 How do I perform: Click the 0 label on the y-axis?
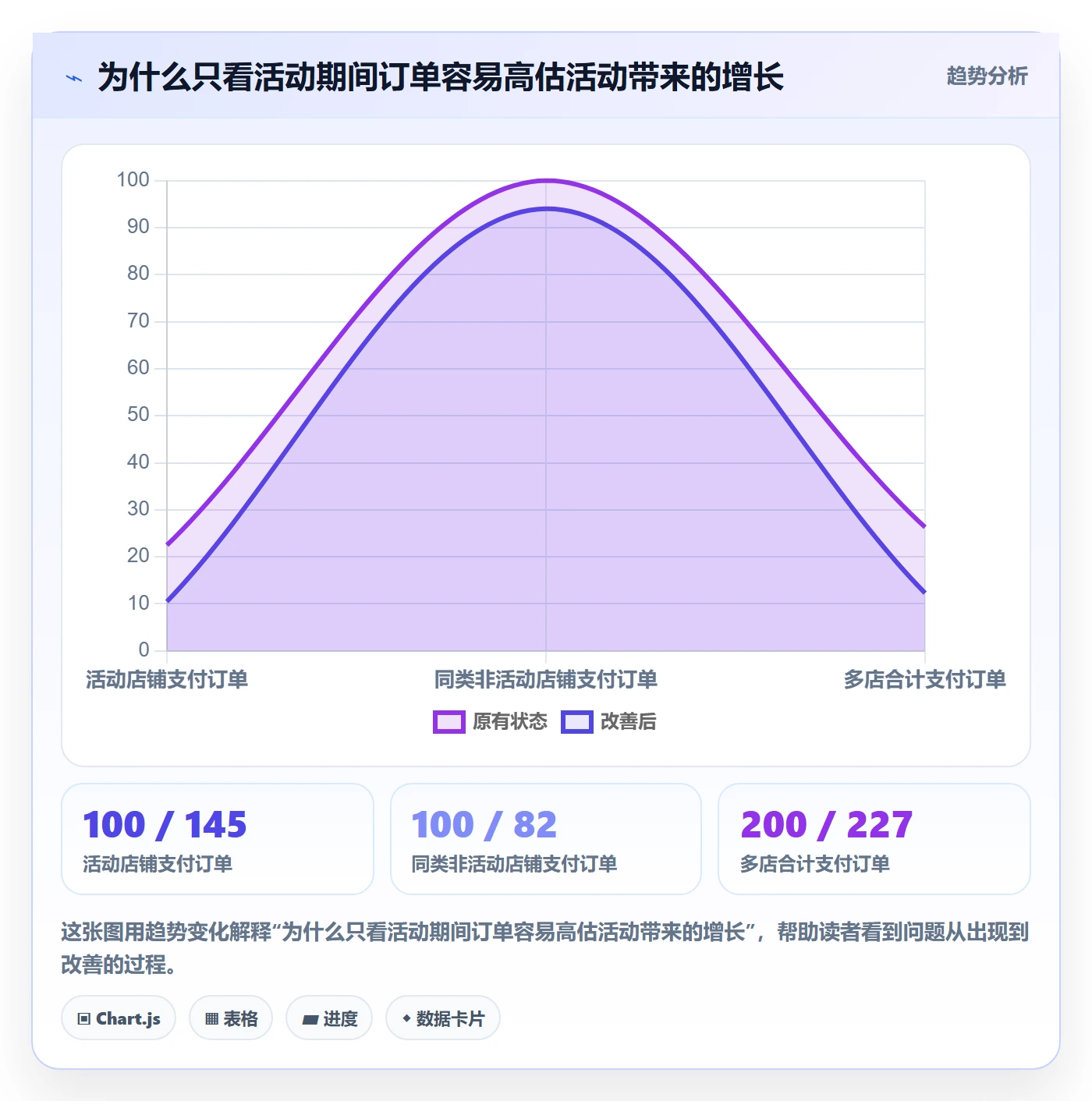[x=144, y=650]
